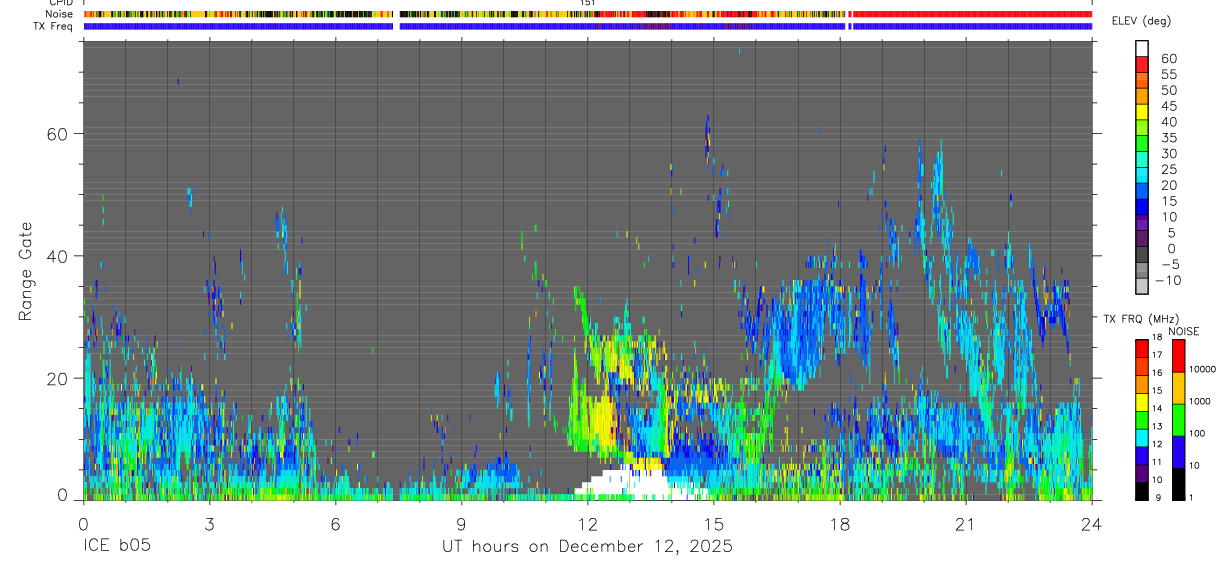The width and height of the screenshot is (1228, 567).
Task: Pick the blue band of the NOISE bar
Action: (1178, 452)
